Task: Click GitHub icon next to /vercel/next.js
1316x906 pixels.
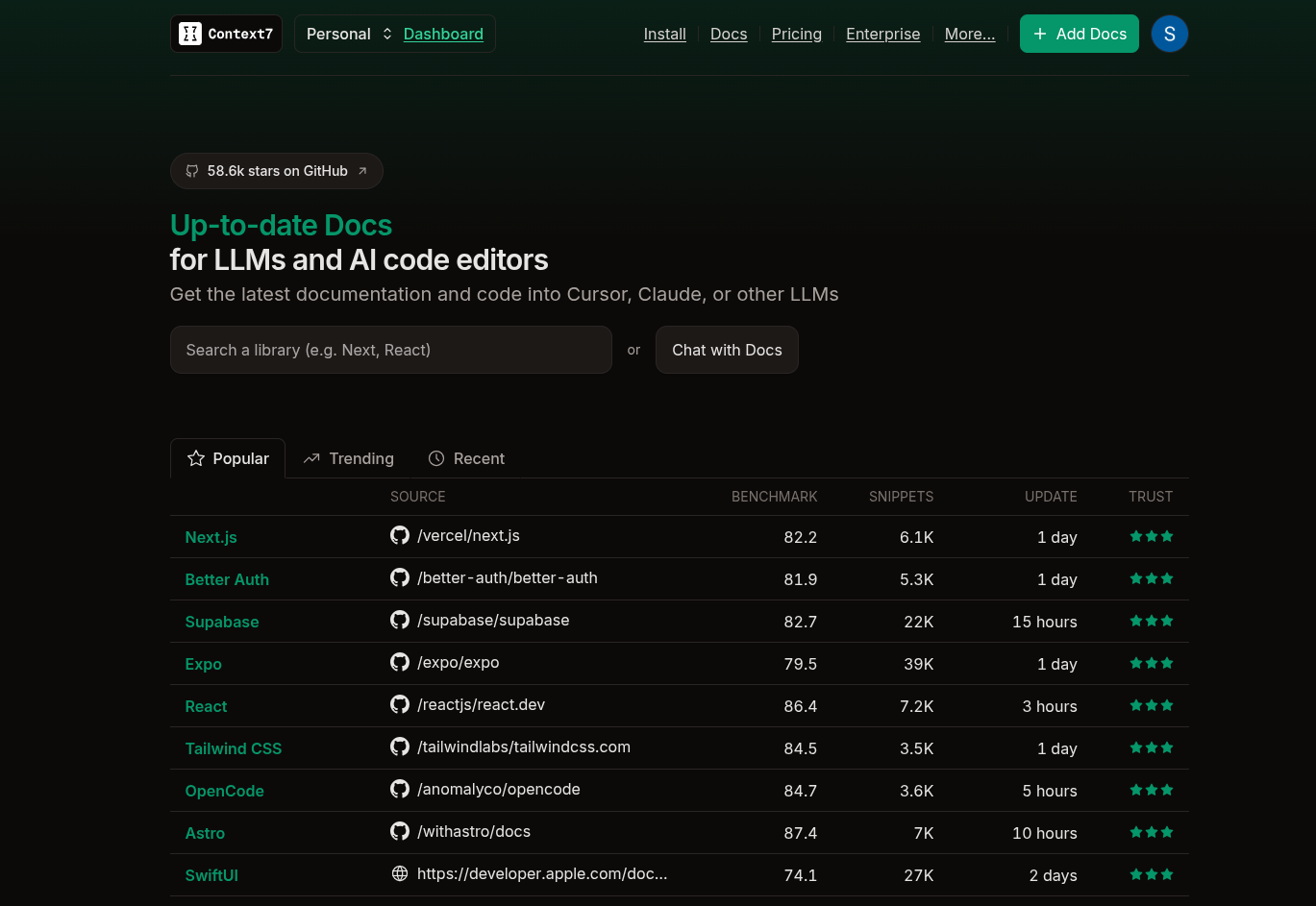Action: pos(400,535)
